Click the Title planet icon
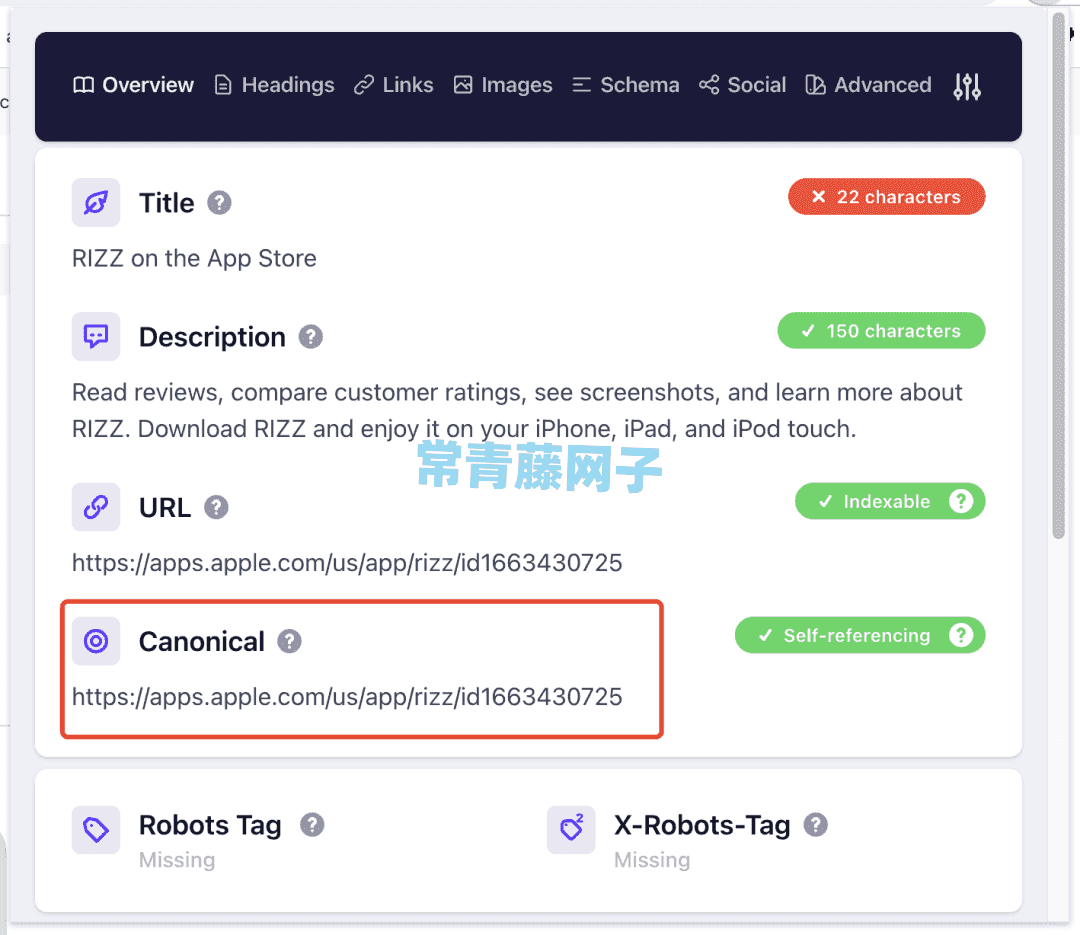This screenshot has width=1080, height=935. [96, 203]
